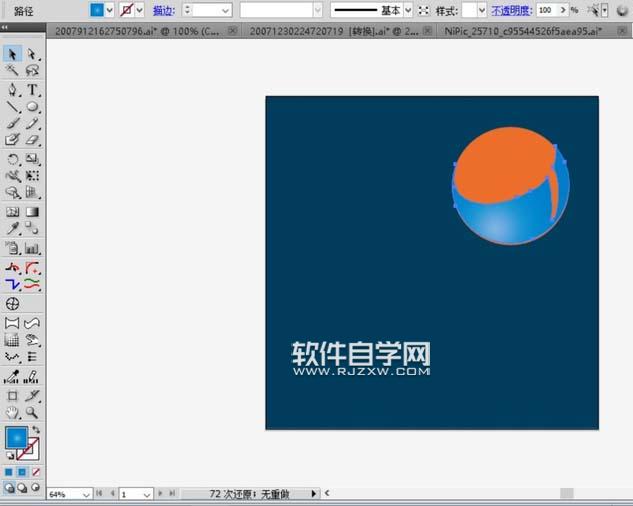Image resolution: width=633 pixels, height=506 pixels.
Task: Open the 描边 stroke panel link
Action: [164, 10]
